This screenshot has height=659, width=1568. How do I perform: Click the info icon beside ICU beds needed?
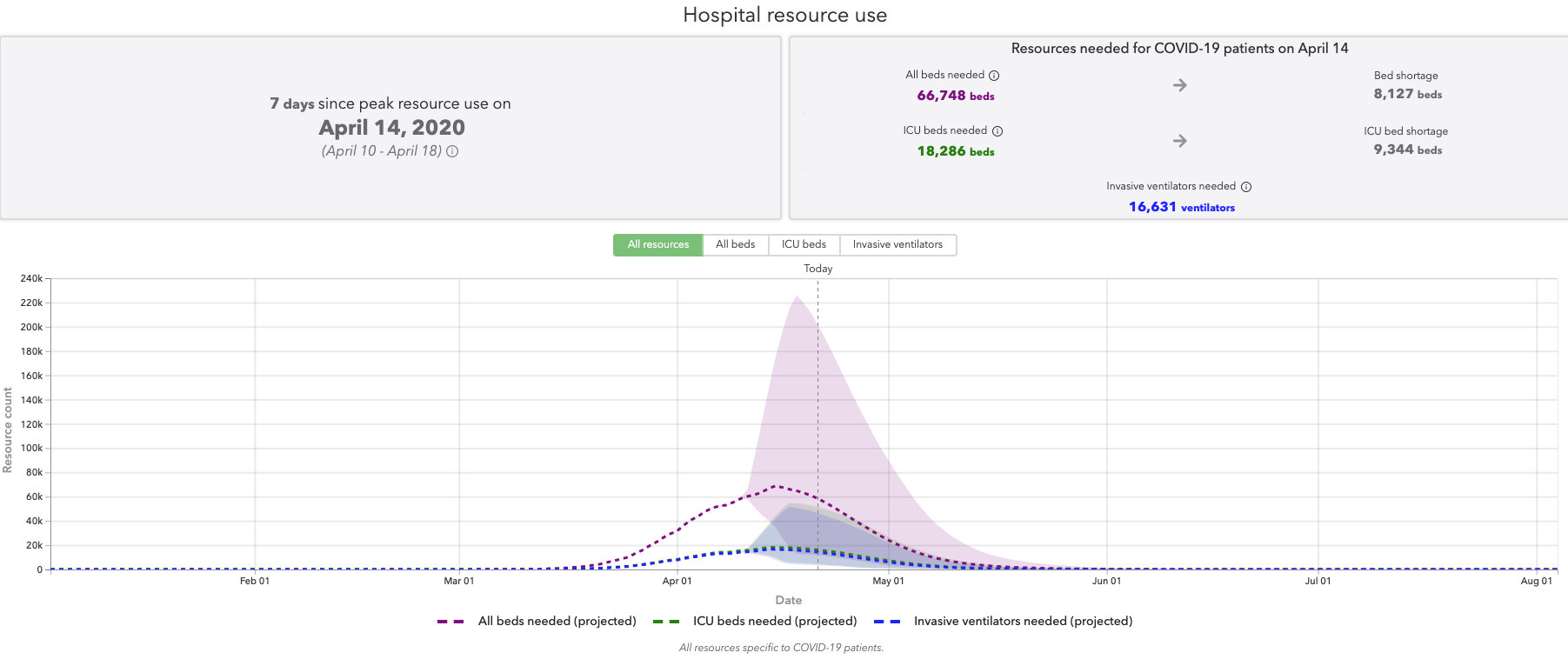[x=998, y=131]
